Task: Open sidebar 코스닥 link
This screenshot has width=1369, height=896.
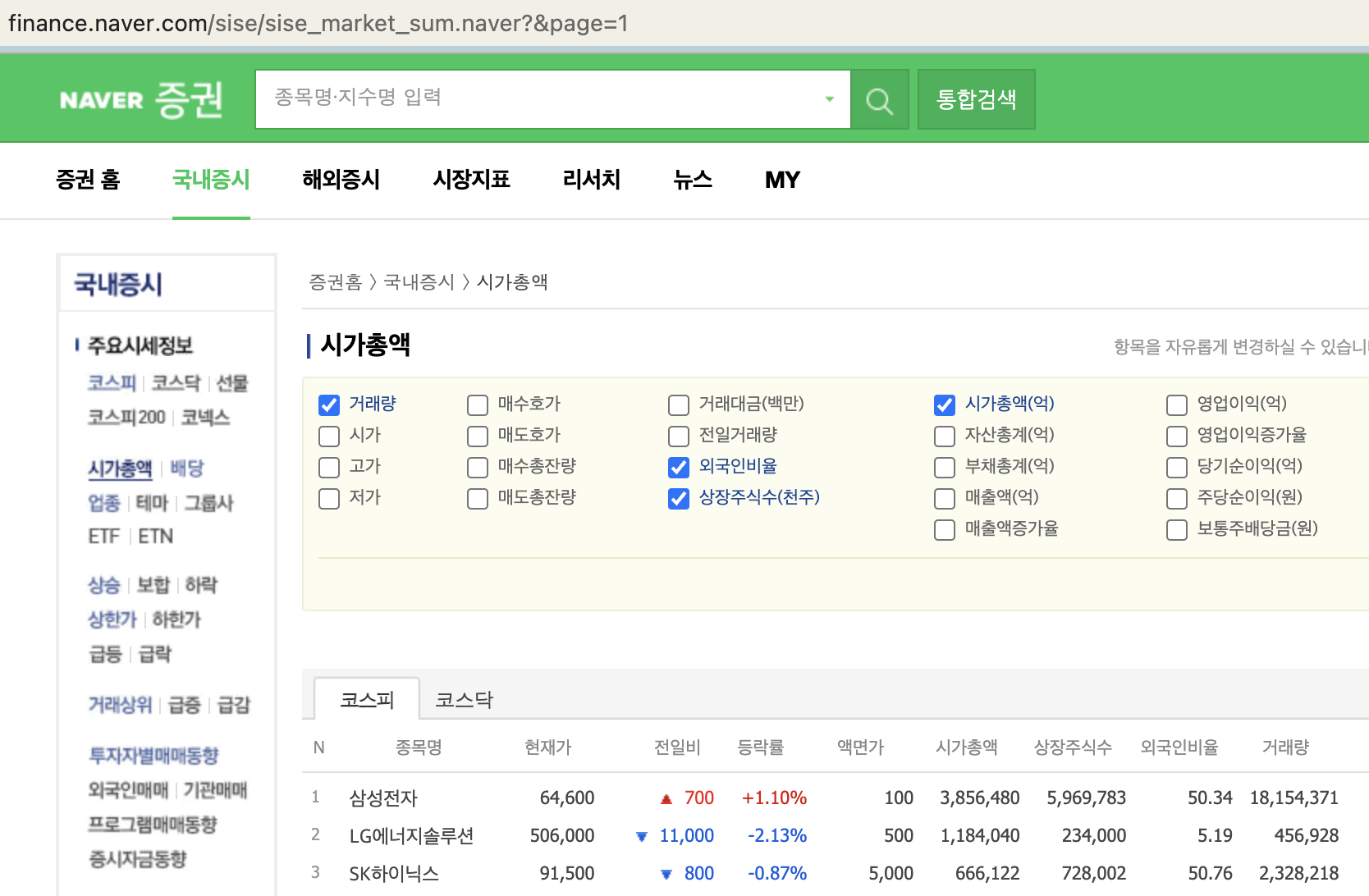Action: click(176, 383)
